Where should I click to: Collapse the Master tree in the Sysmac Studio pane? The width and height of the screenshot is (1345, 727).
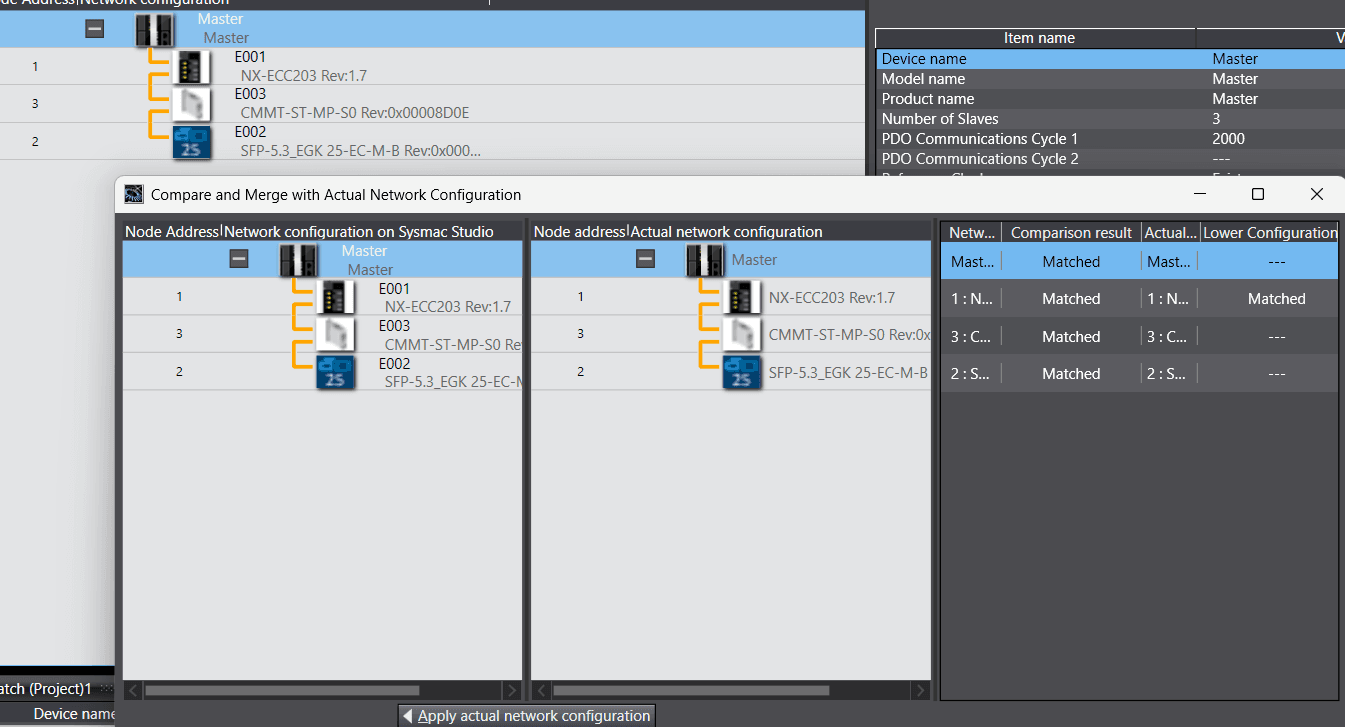(x=238, y=257)
